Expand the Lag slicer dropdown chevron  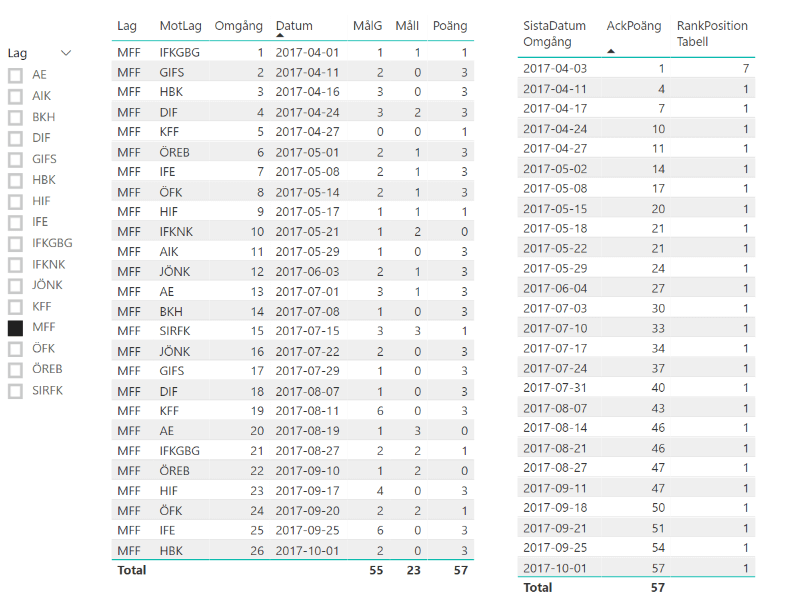click(x=66, y=53)
